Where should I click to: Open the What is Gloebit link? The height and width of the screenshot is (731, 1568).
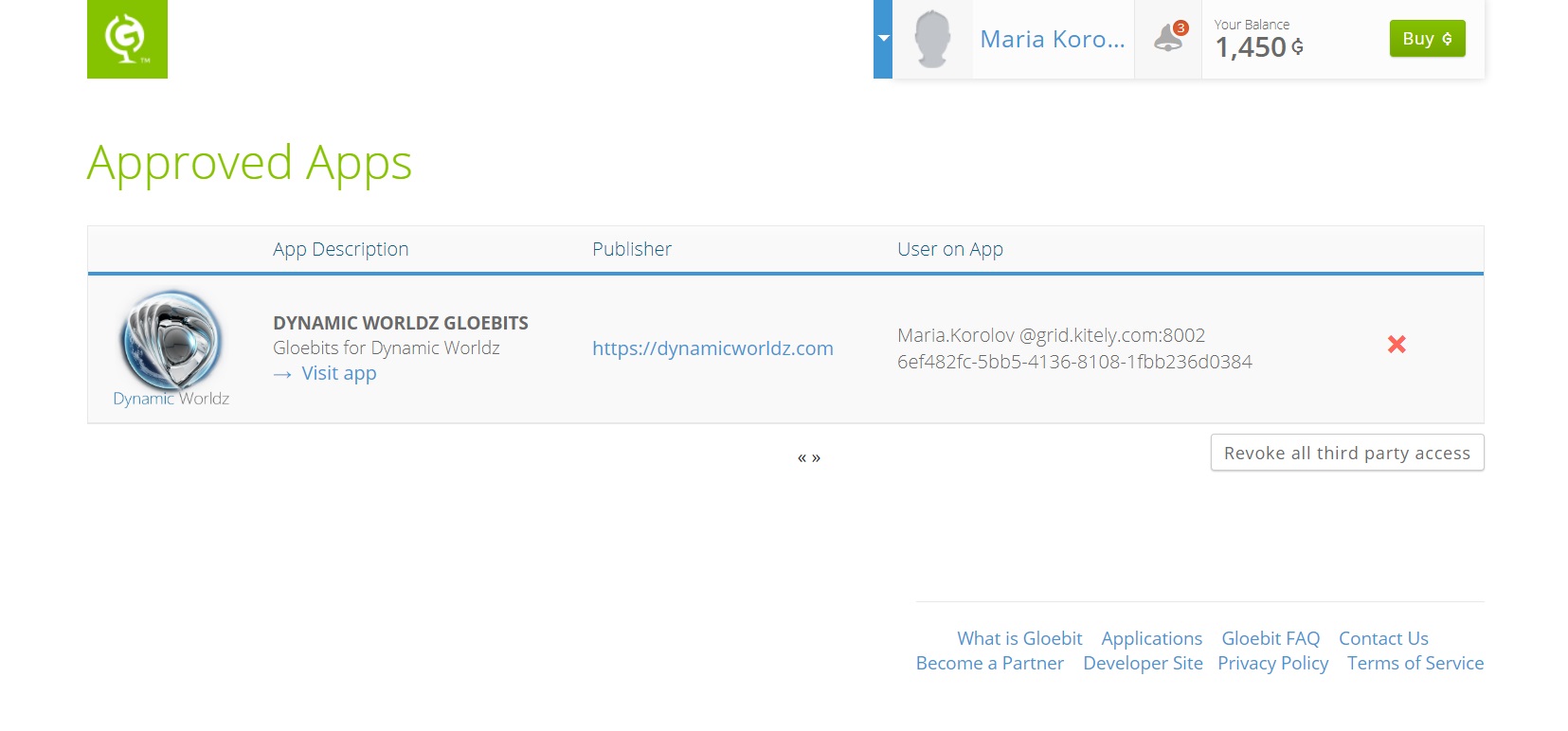(x=1019, y=638)
